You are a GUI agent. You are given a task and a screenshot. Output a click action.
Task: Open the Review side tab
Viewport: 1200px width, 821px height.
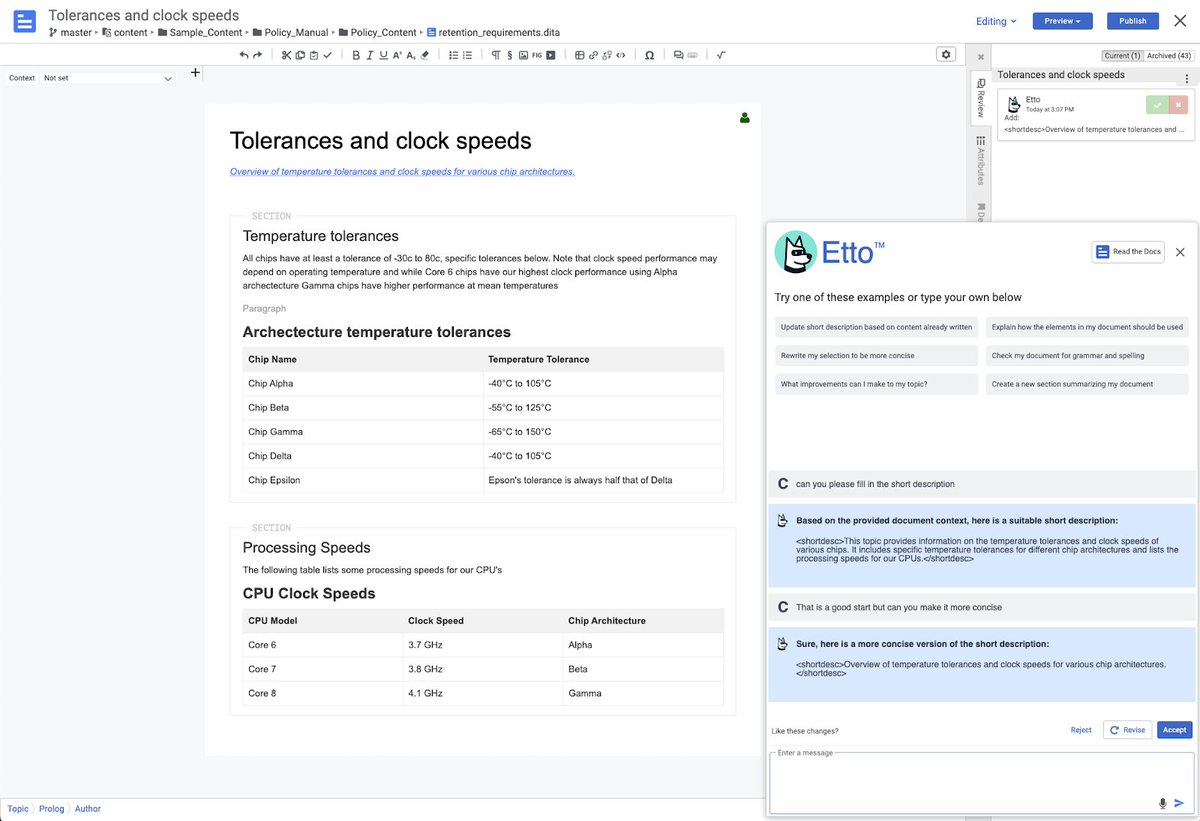[981, 97]
